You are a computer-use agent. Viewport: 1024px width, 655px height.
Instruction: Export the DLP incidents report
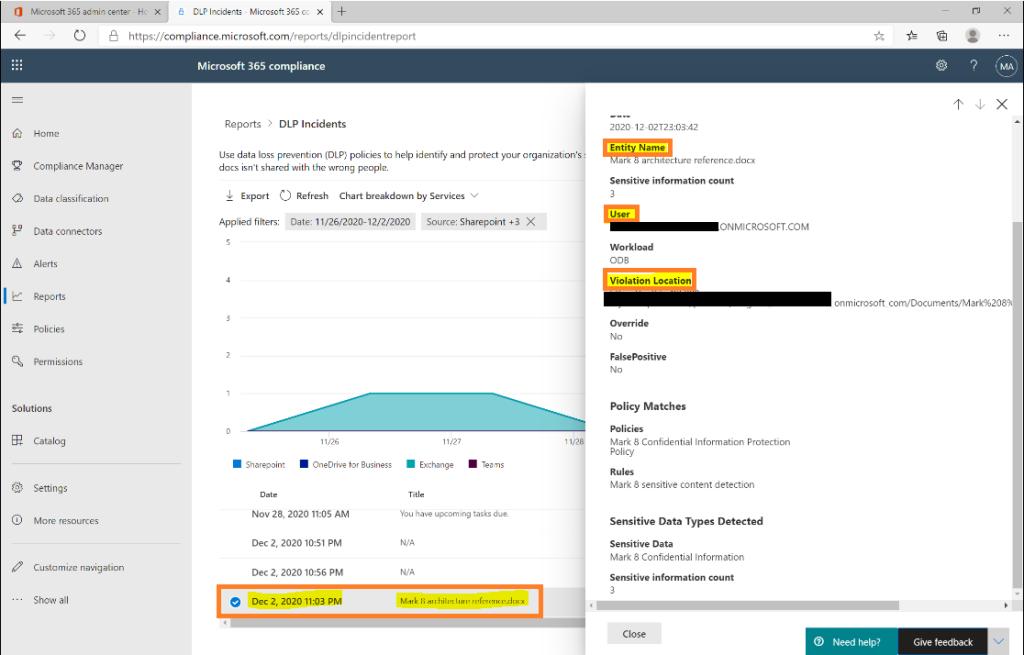247,196
